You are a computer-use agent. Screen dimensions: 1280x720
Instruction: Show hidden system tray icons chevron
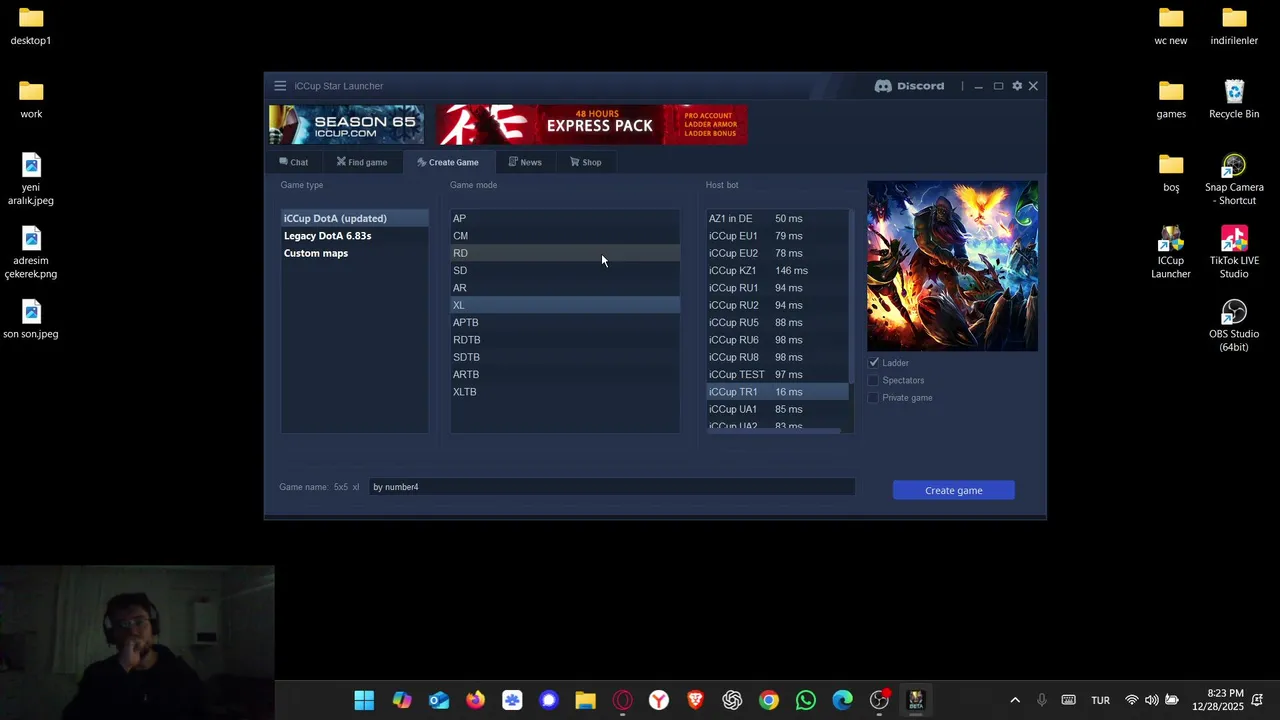1015,700
